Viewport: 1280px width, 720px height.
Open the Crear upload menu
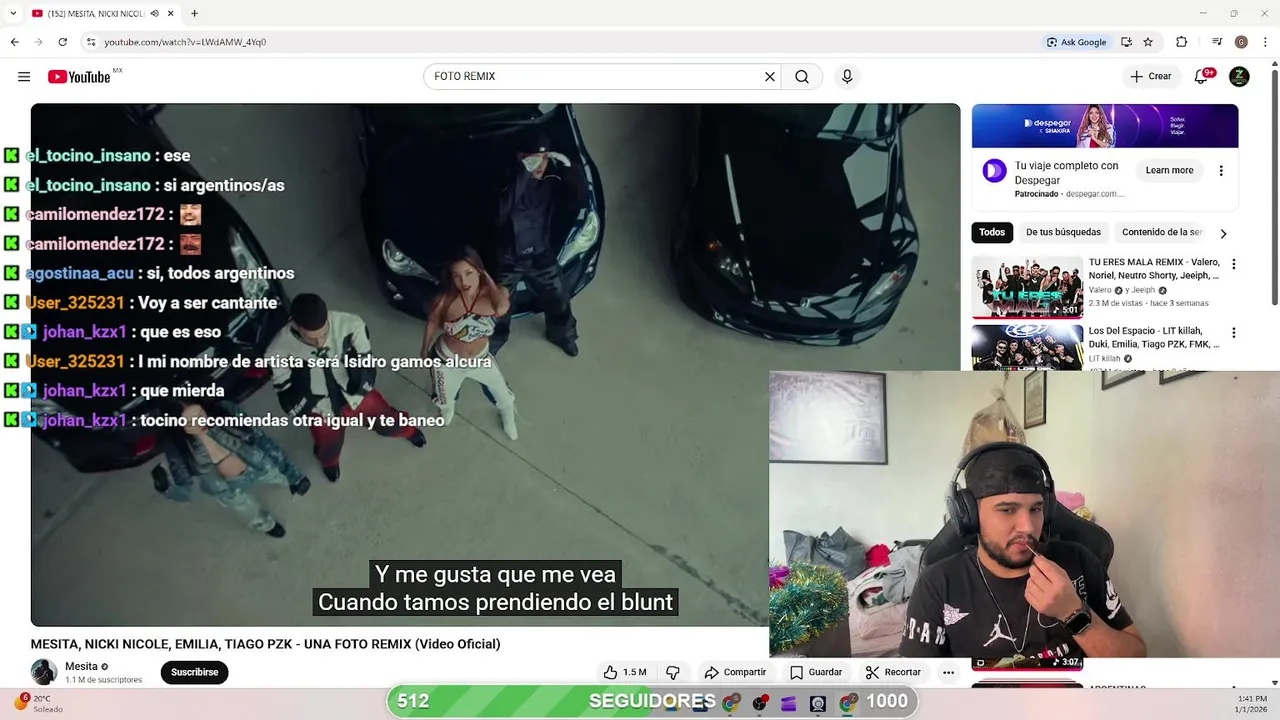1150,77
